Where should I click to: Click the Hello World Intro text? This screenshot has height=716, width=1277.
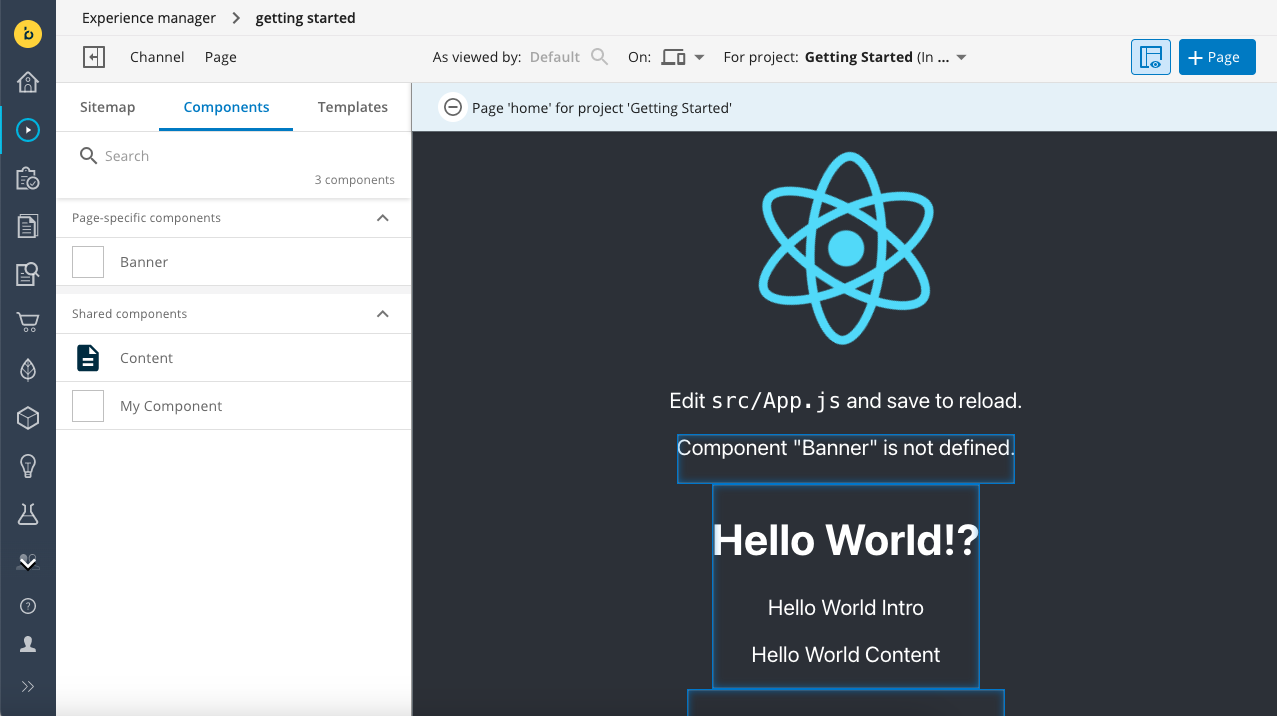coord(846,608)
